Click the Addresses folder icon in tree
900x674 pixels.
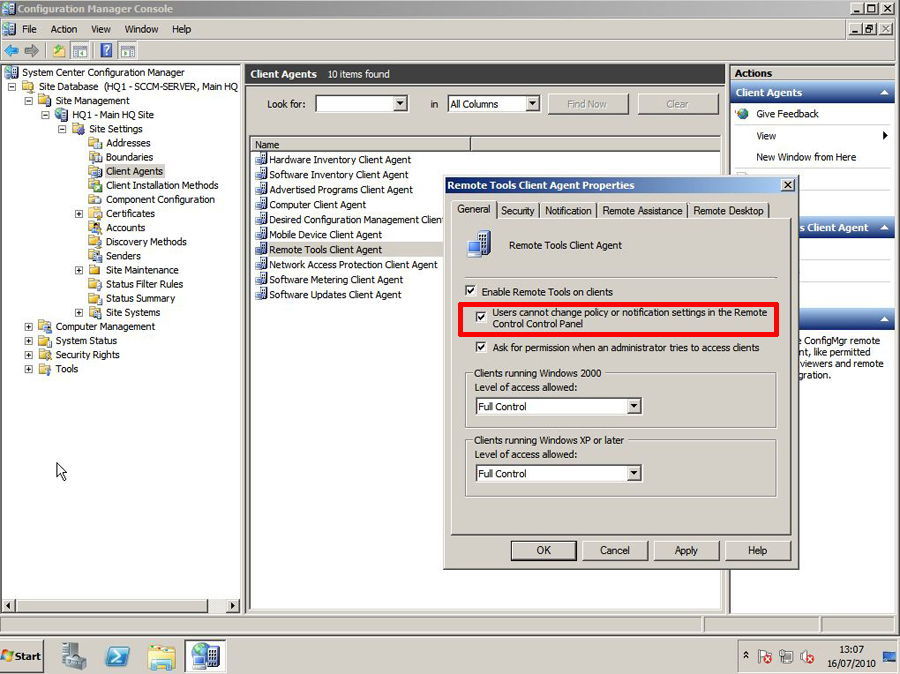[95, 142]
